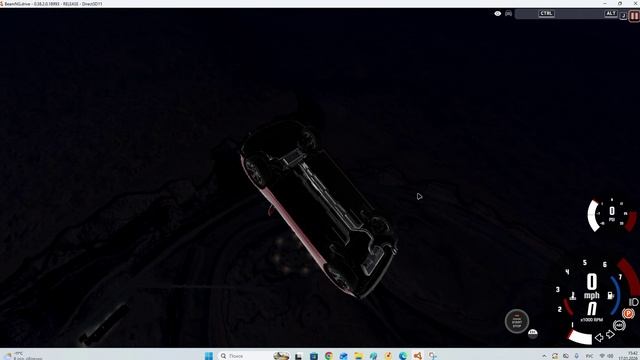The width and height of the screenshot is (640, 360).
Task: Toggle the eye visibility icon in top bar
Action: tap(498, 13)
